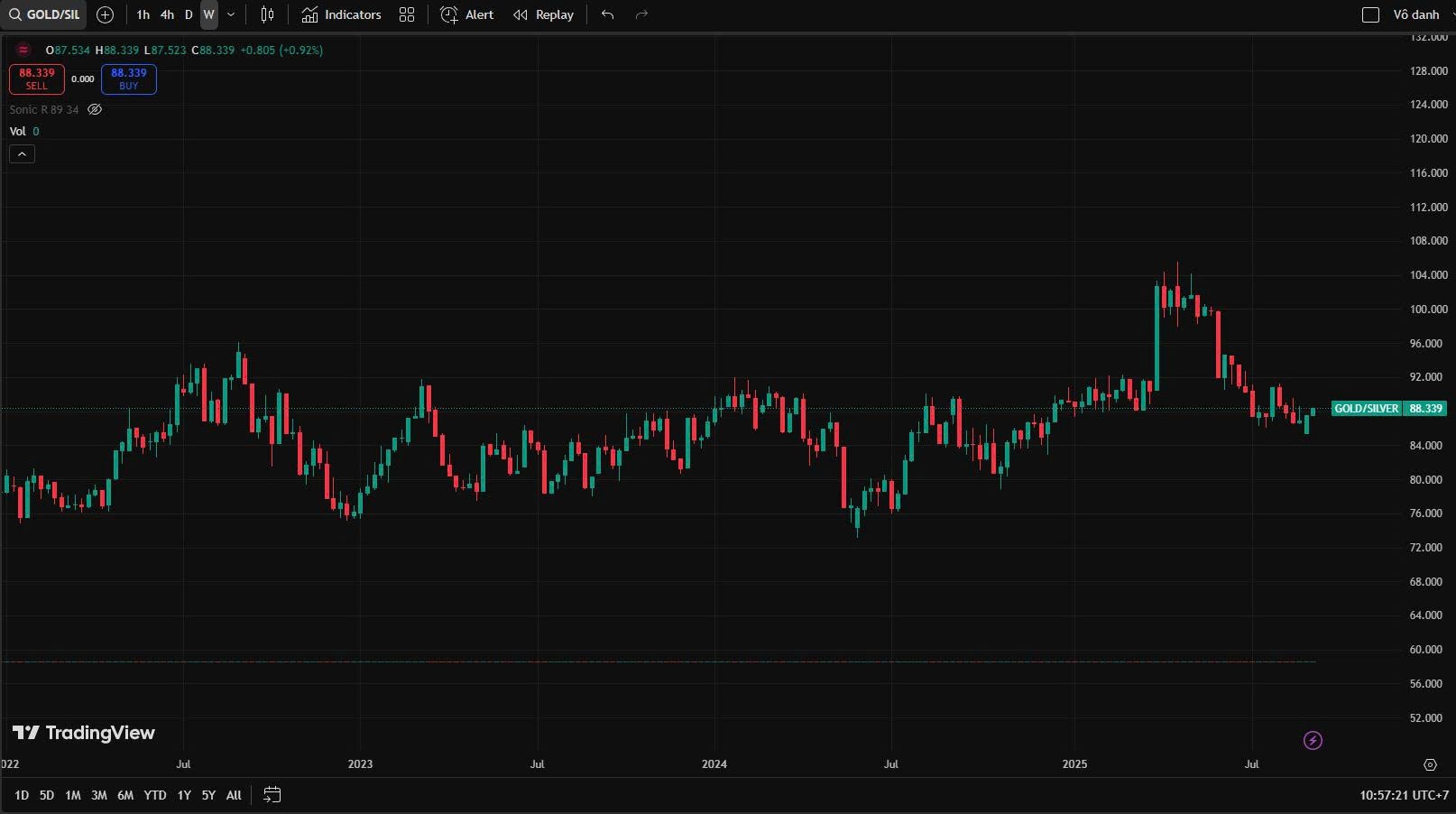Open price scale settings gear icon
The width and height of the screenshot is (1456, 814).
tap(1430, 764)
